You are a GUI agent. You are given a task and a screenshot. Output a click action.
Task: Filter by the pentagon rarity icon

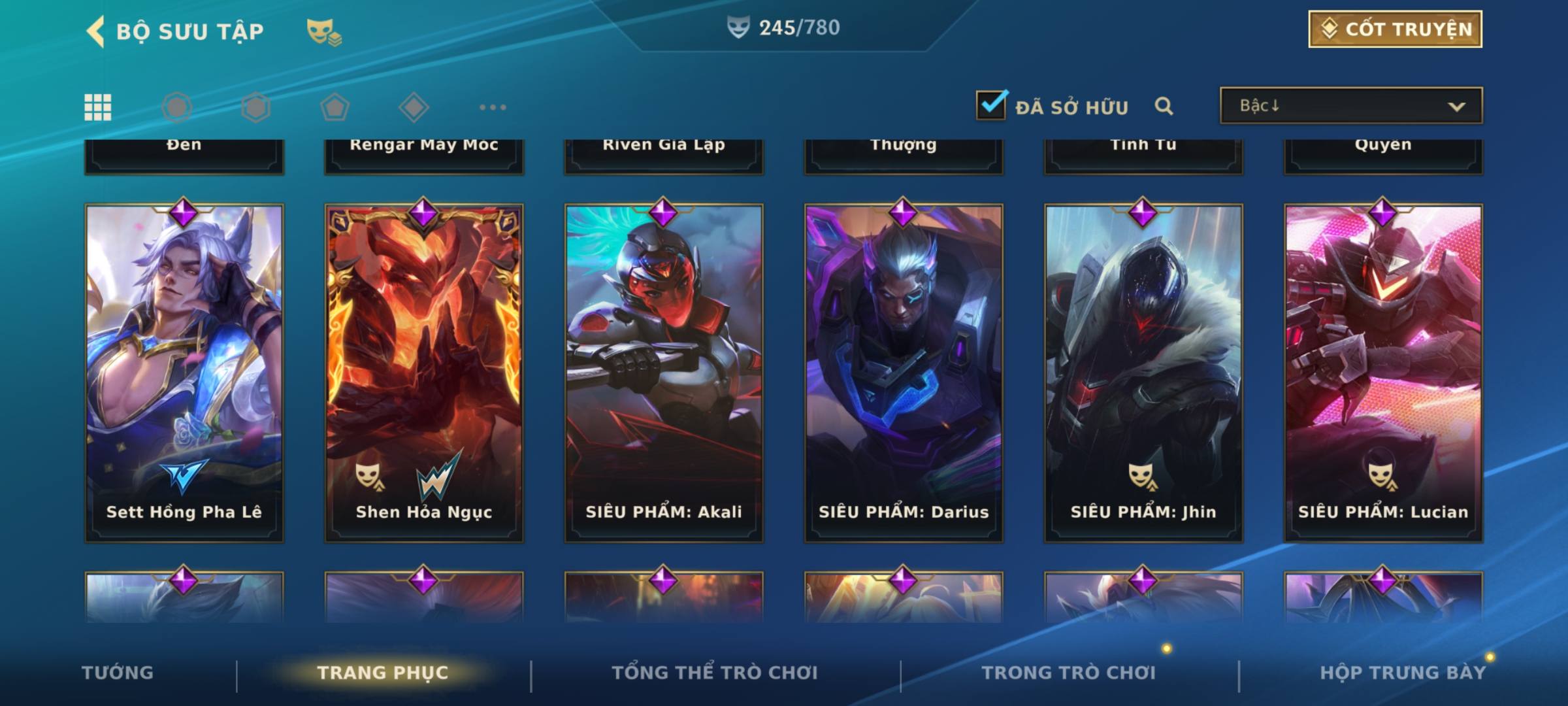point(335,107)
